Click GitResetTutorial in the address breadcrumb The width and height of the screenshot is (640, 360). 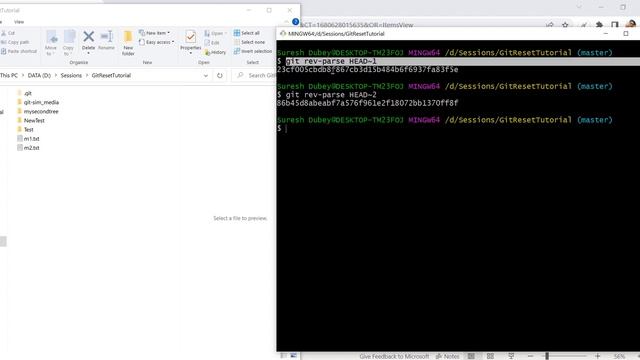pyautogui.click(x=111, y=76)
